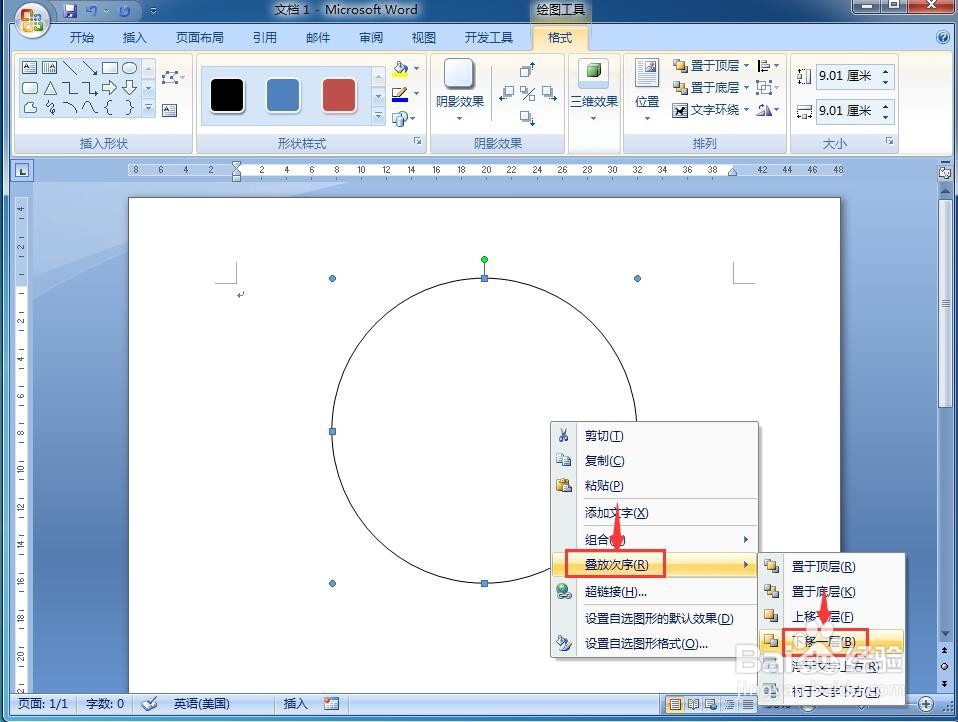Choose the right block arrow shape
The image size is (958, 722).
click(x=110, y=88)
